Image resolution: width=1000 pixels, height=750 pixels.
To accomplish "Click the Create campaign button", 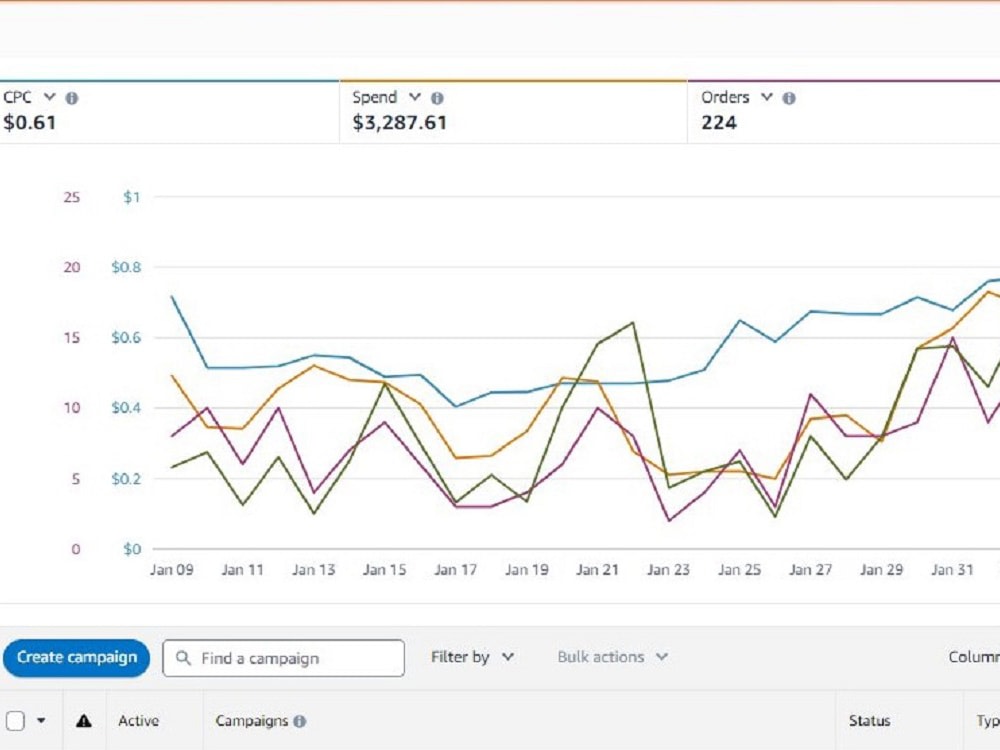I will point(77,658).
